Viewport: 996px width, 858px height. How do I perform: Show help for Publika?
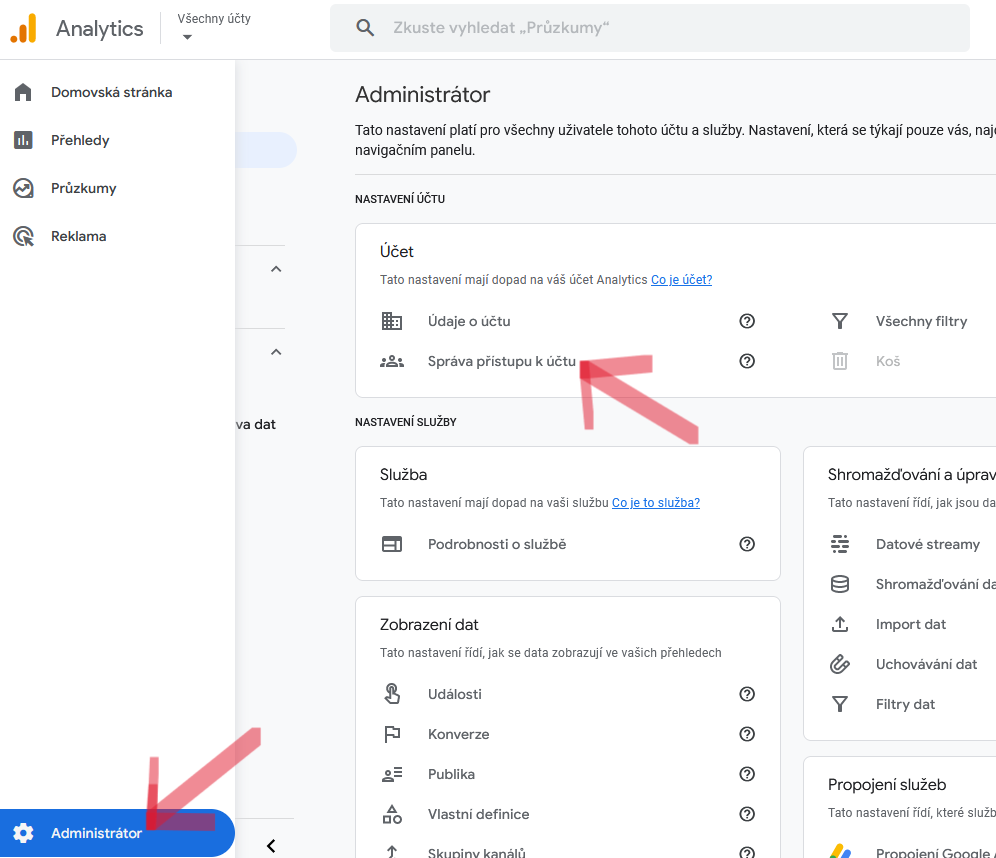coord(747,774)
